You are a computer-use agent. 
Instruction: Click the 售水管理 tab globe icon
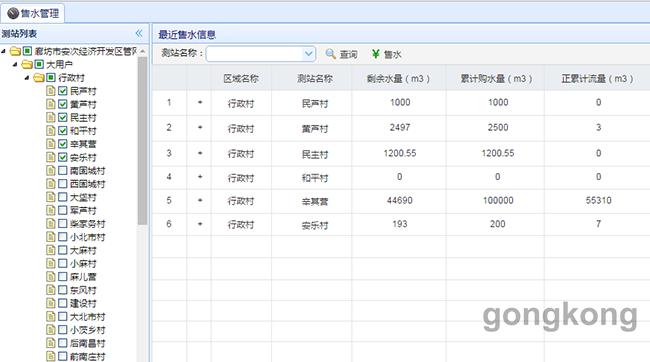[13, 13]
